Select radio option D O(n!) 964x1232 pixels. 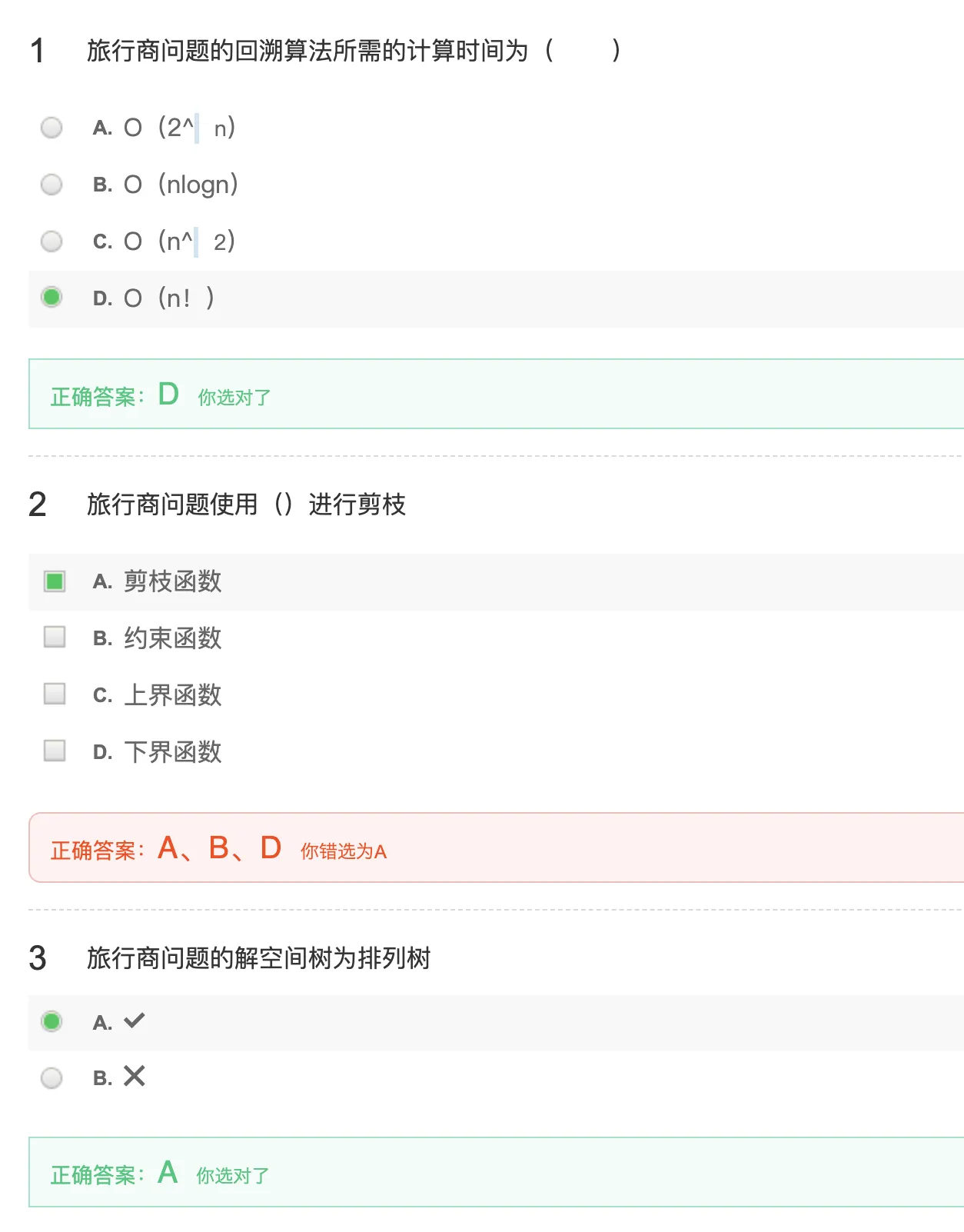[52, 297]
